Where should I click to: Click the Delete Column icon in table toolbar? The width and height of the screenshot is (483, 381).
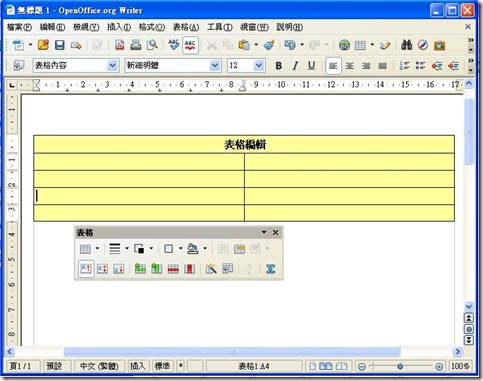[x=190, y=269]
